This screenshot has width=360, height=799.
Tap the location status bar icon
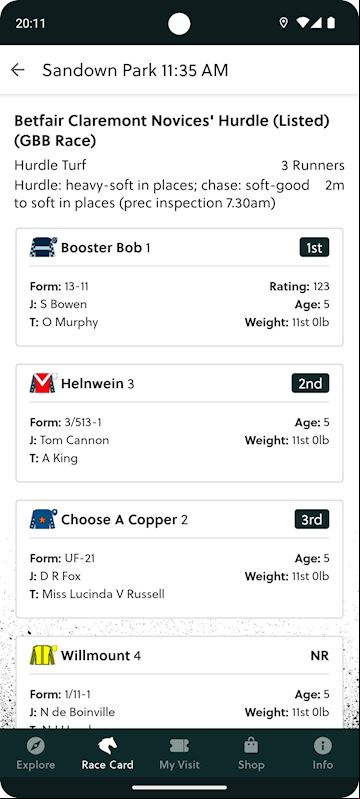pos(284,23)
